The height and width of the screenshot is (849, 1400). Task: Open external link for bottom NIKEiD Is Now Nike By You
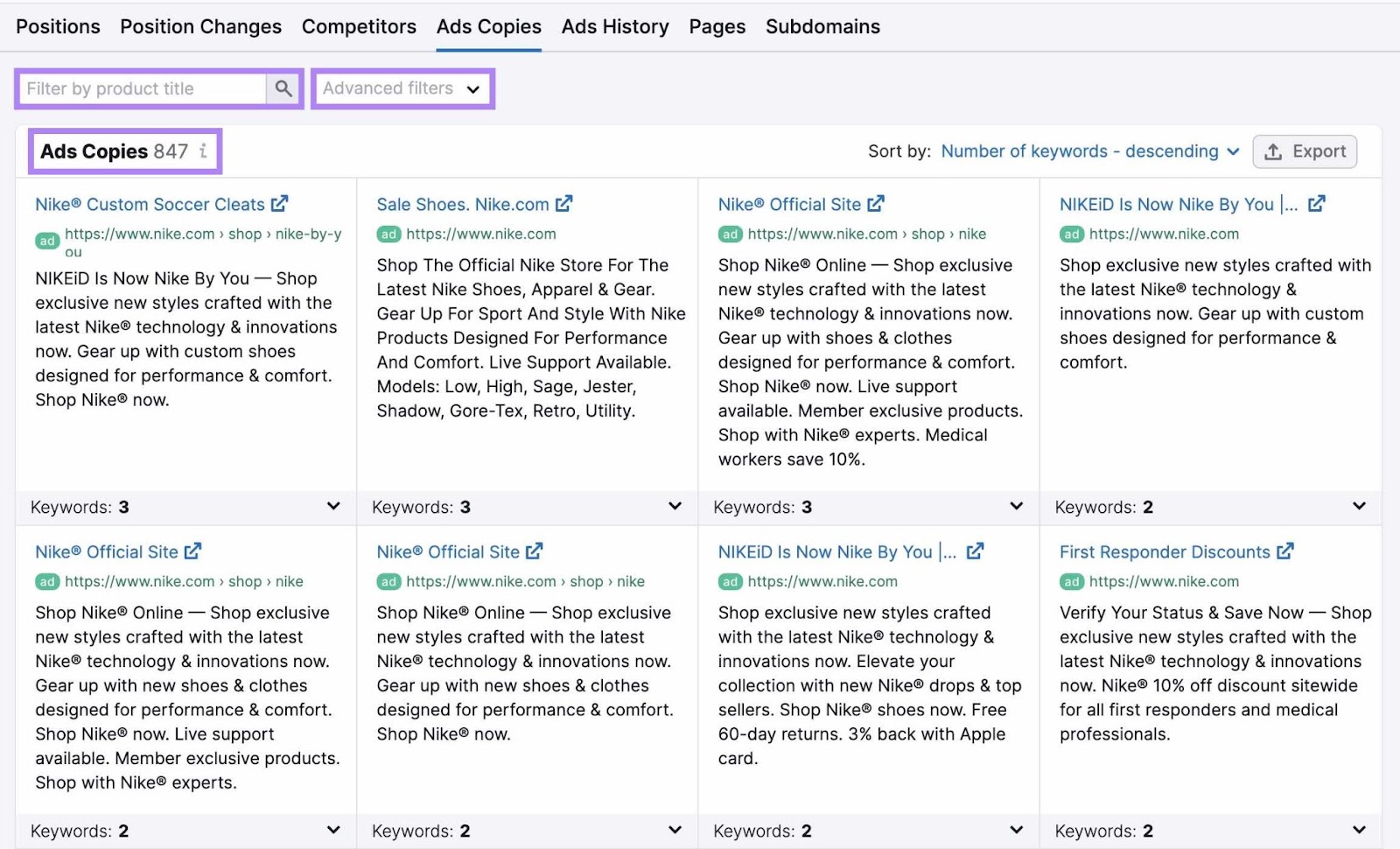tap(976, 551)
